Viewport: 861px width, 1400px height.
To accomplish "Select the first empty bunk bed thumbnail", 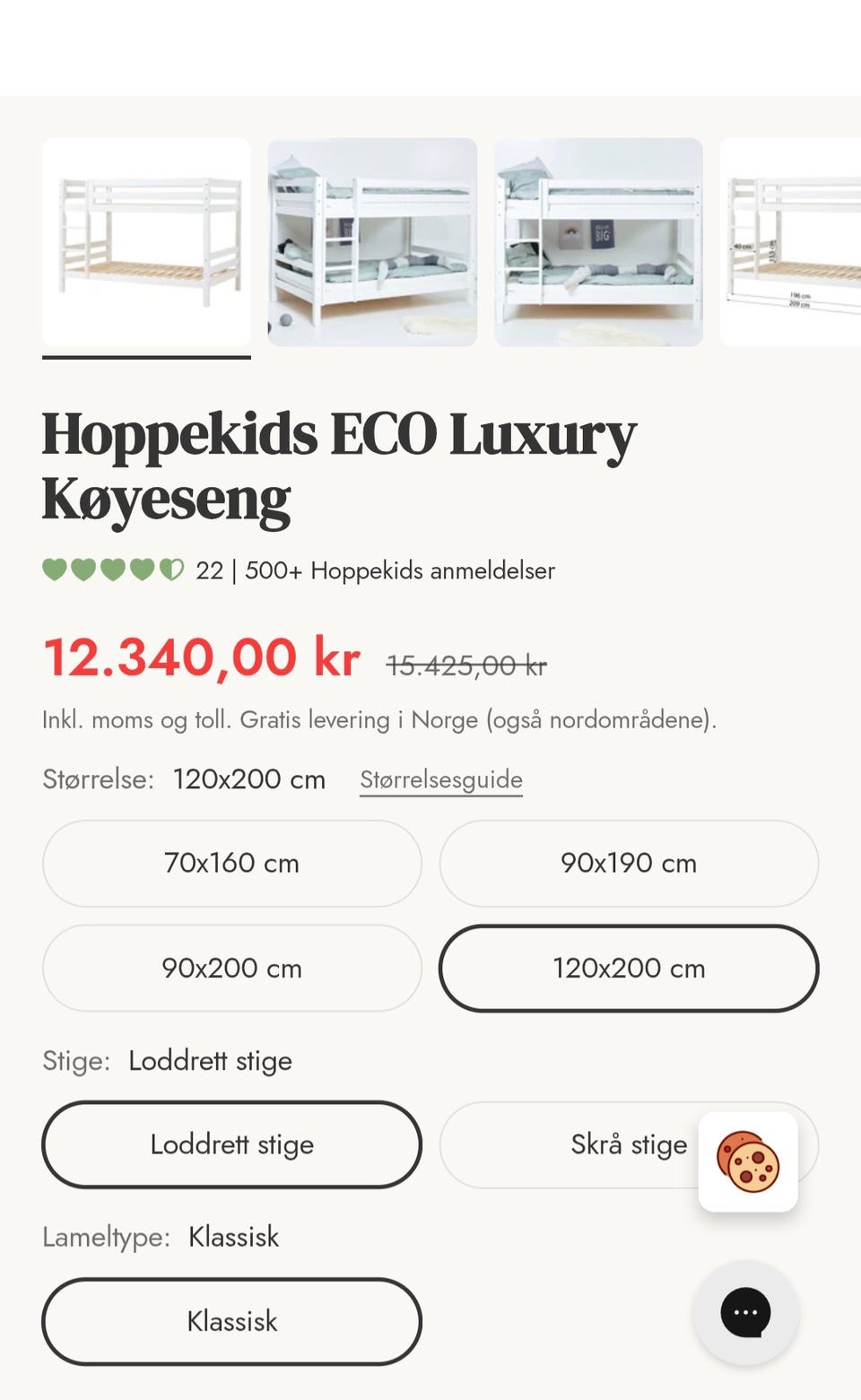I will point(146,242).
